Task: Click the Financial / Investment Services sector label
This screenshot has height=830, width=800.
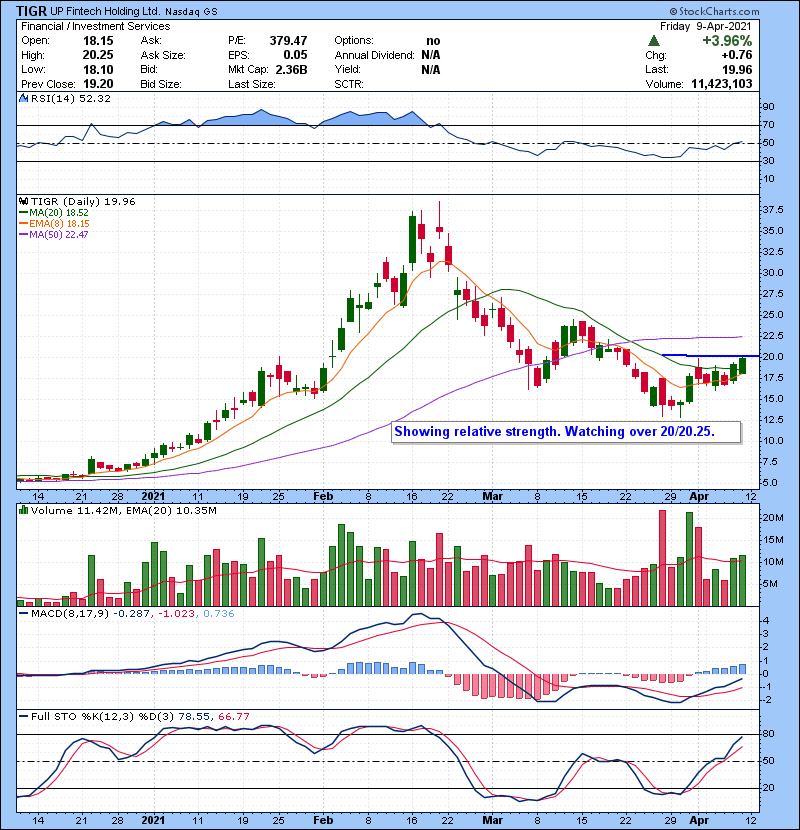Action: (x=96, y=26)
